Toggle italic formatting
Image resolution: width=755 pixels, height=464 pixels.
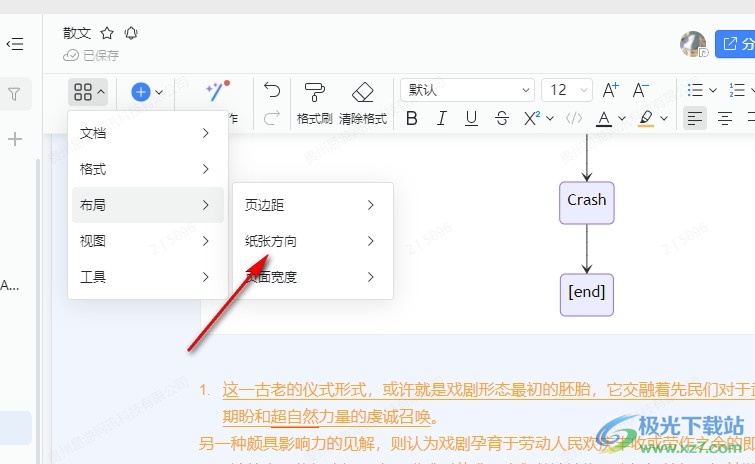(x=442, y=118)
